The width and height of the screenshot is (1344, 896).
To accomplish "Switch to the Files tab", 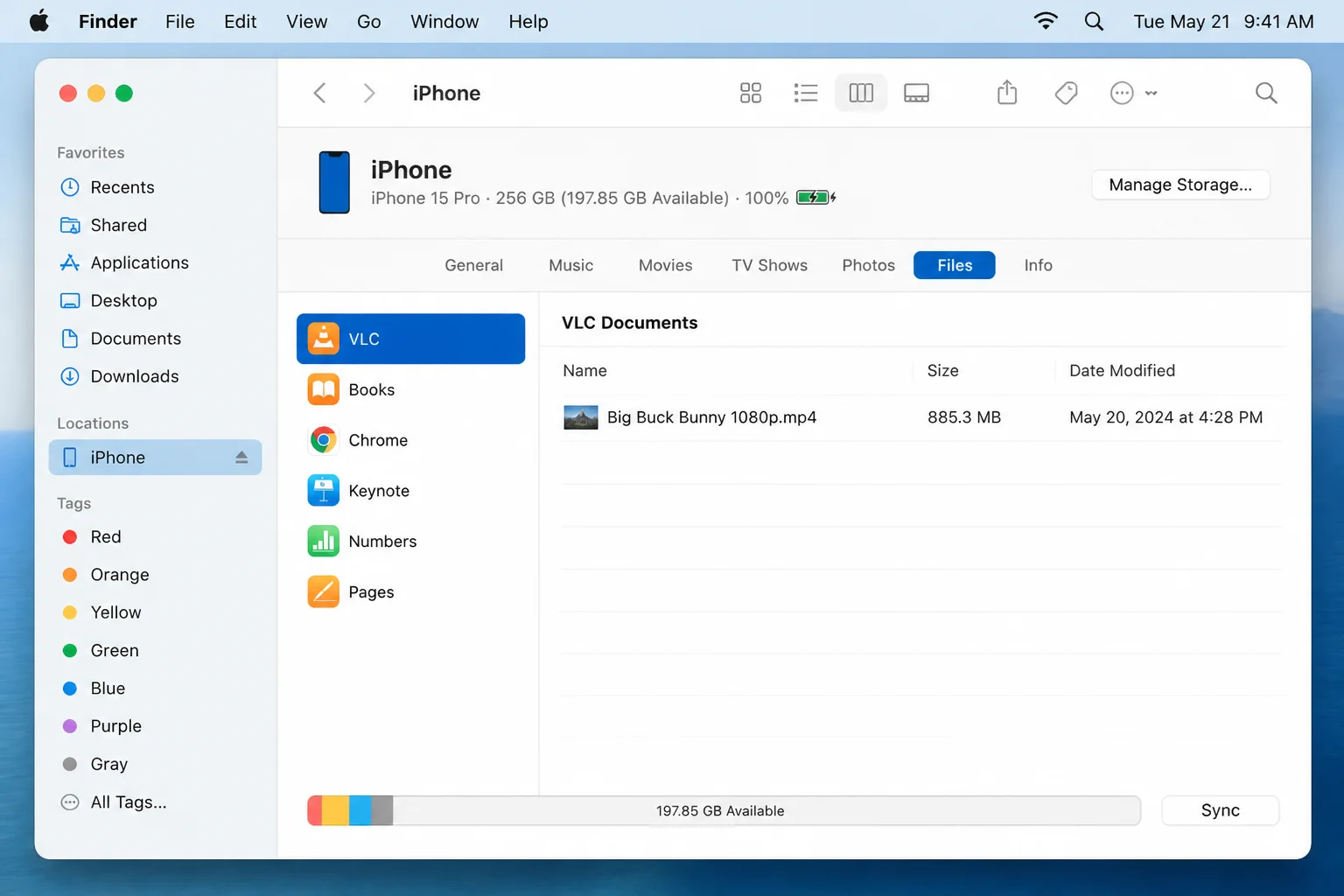I will click(954, 265).
